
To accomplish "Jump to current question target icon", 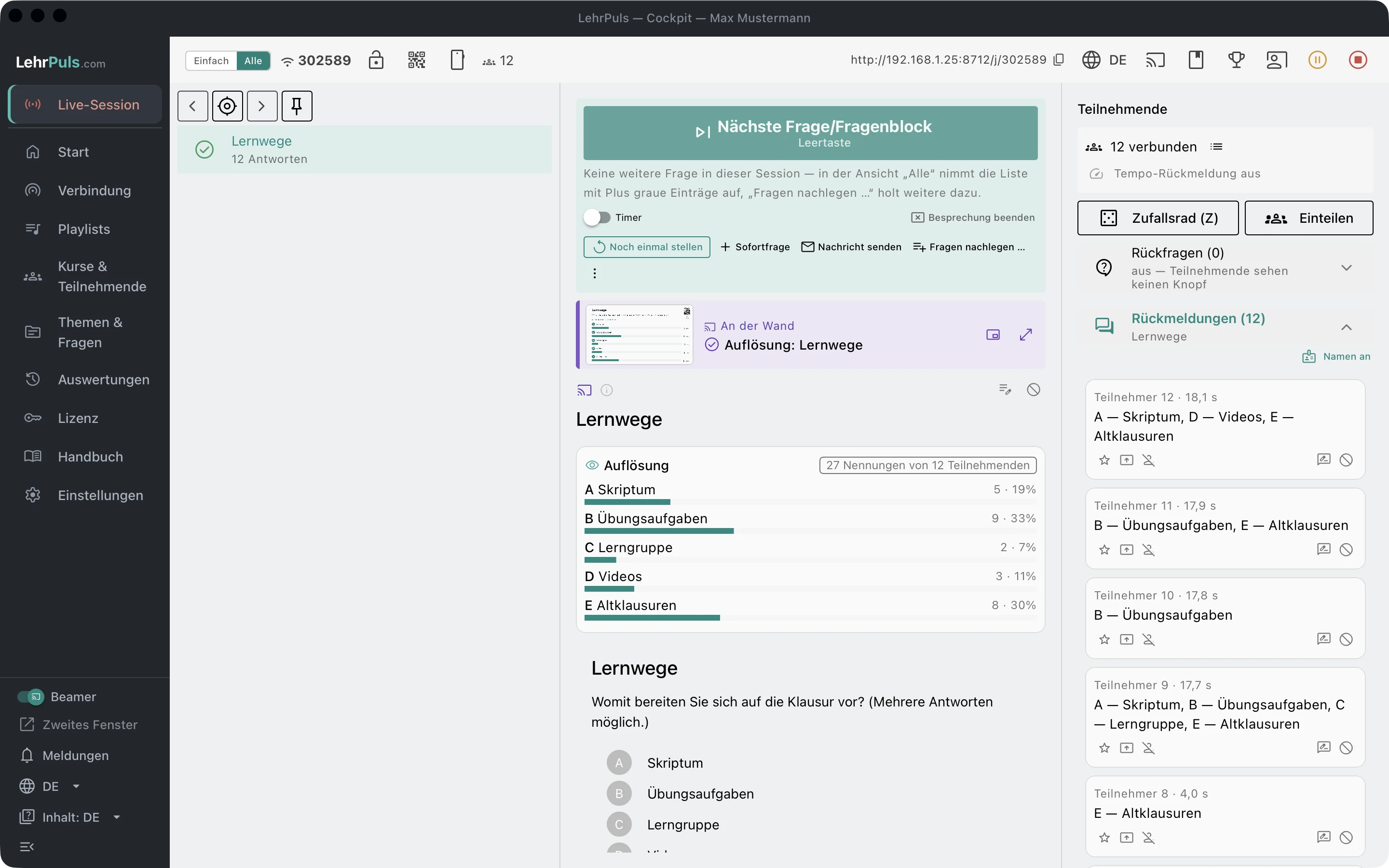I will click(227, 106).
